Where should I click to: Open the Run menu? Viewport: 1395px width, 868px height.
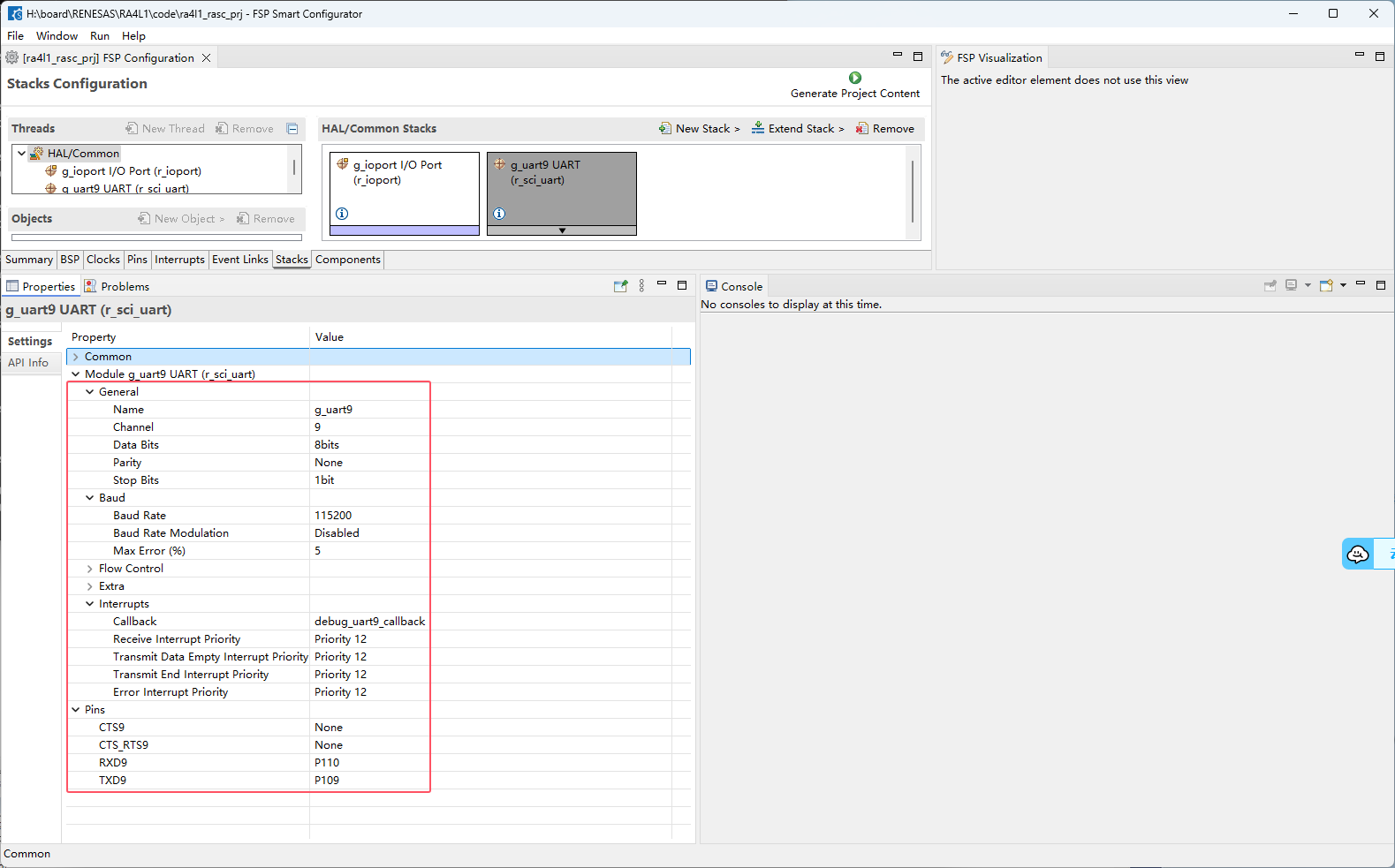[100, 36]
